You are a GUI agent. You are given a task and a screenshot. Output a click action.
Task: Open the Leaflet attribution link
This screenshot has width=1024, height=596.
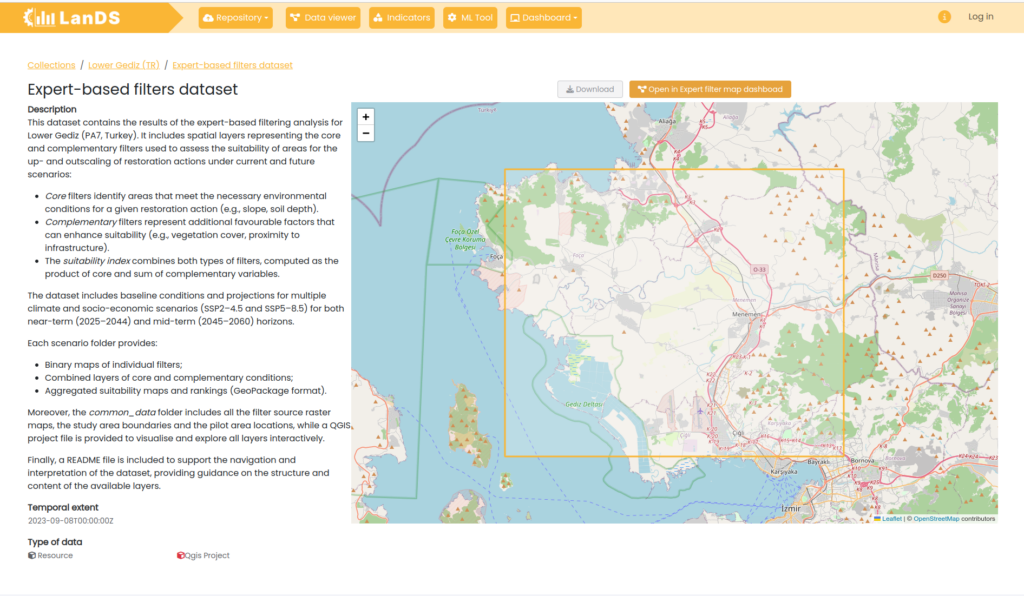(x=891, y=519)
